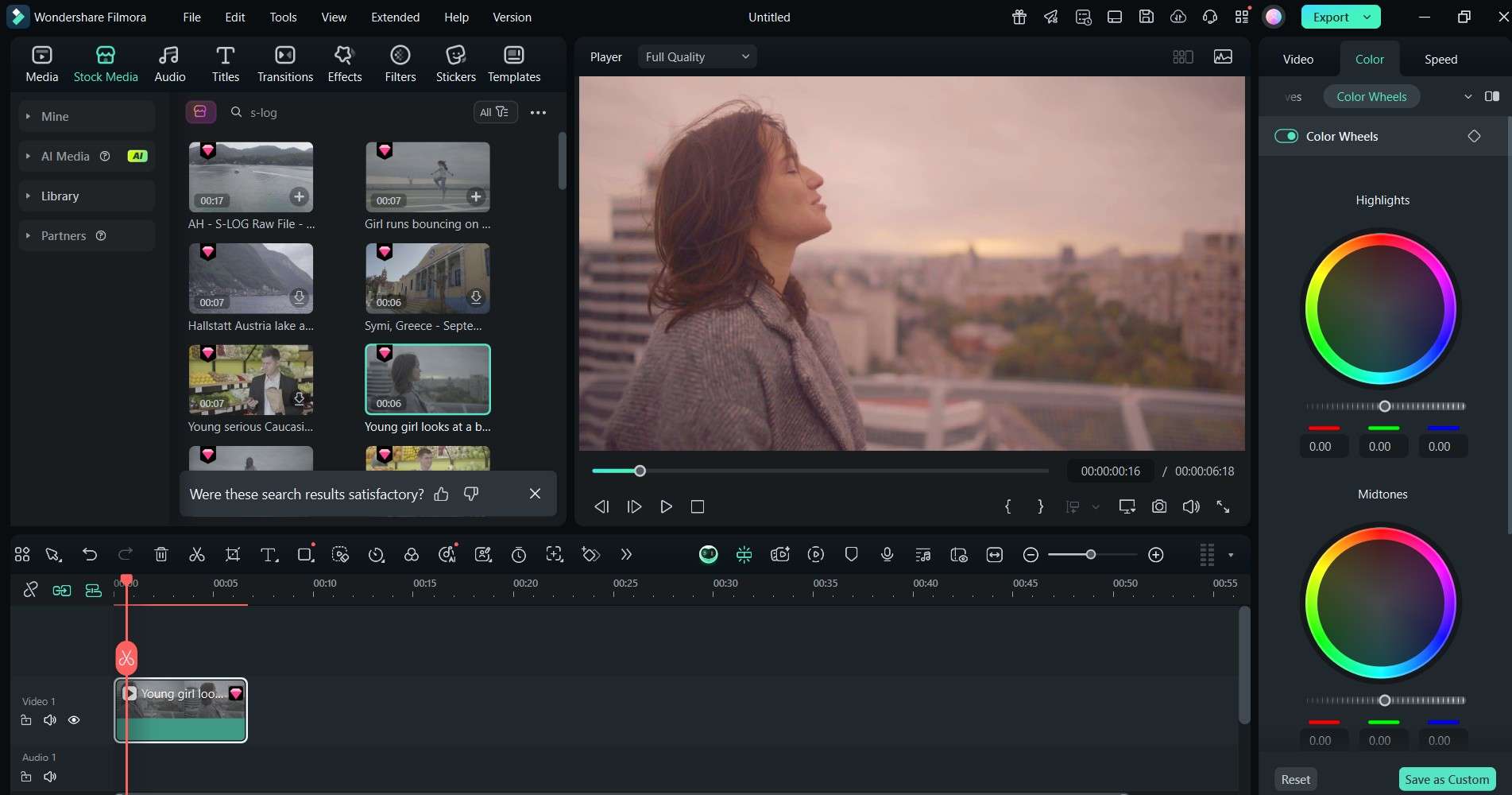Hide Video 1 track with eye icon
This screenshot has width=1512, height=795.
(74, 719)
